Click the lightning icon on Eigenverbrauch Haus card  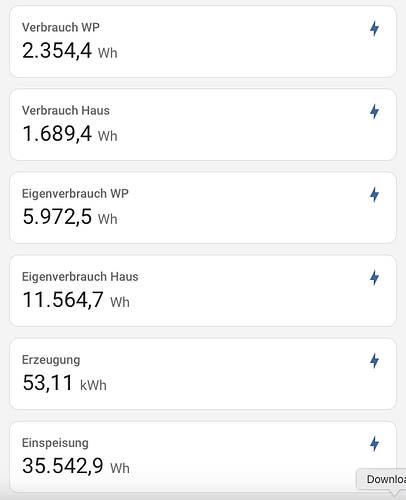coord(374,277)
